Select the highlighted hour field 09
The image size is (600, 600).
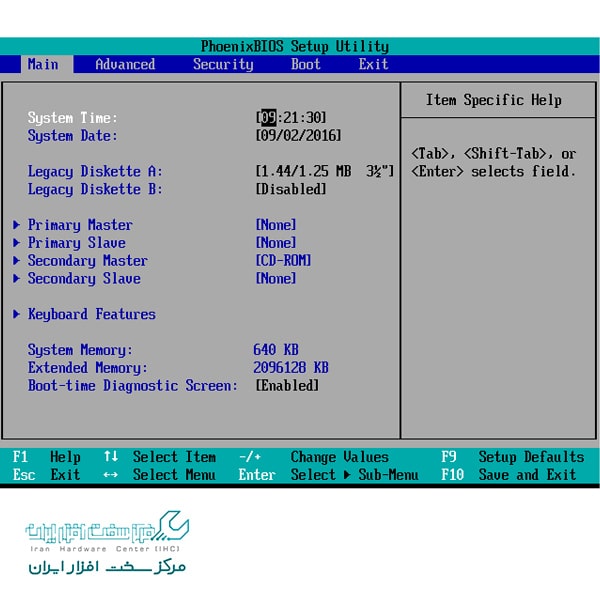pyautogui.click(x=268, y=117)
